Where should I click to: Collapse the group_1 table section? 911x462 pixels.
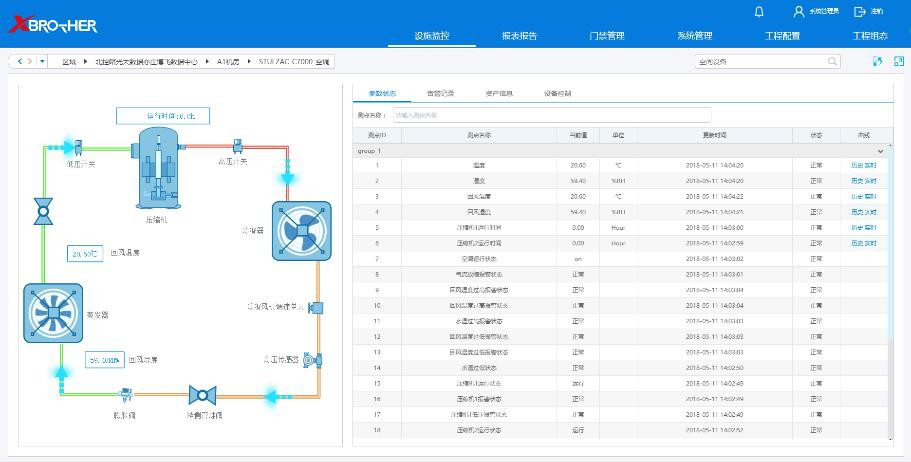880,151
